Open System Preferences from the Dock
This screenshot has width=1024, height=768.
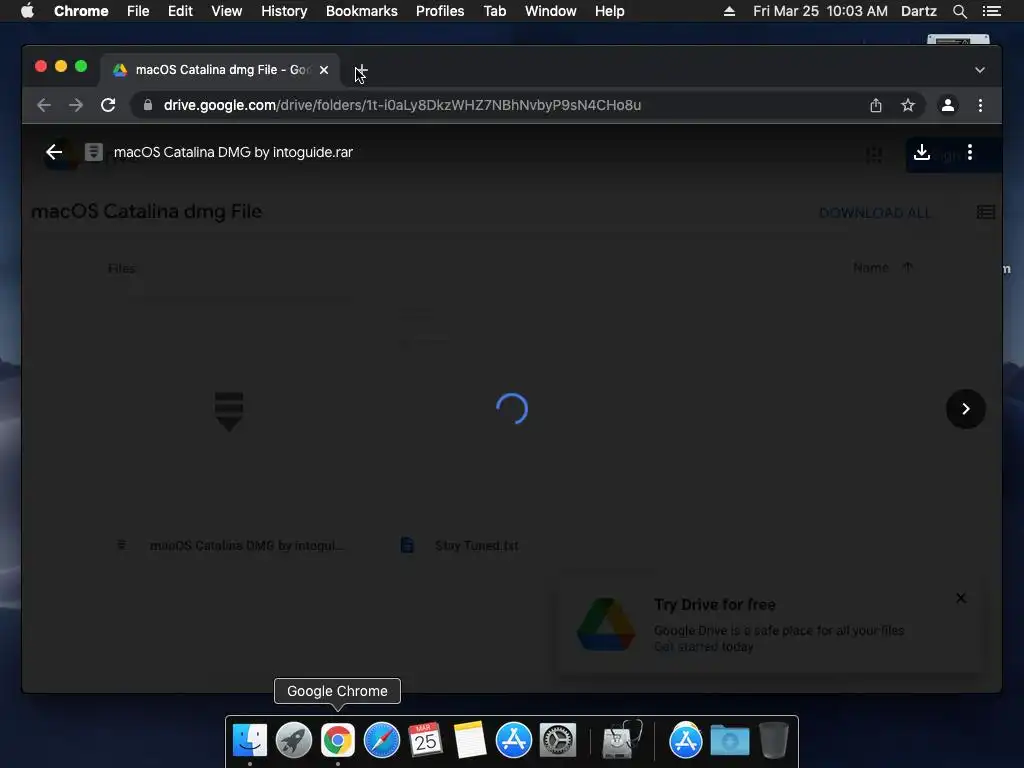click(558, 740)
